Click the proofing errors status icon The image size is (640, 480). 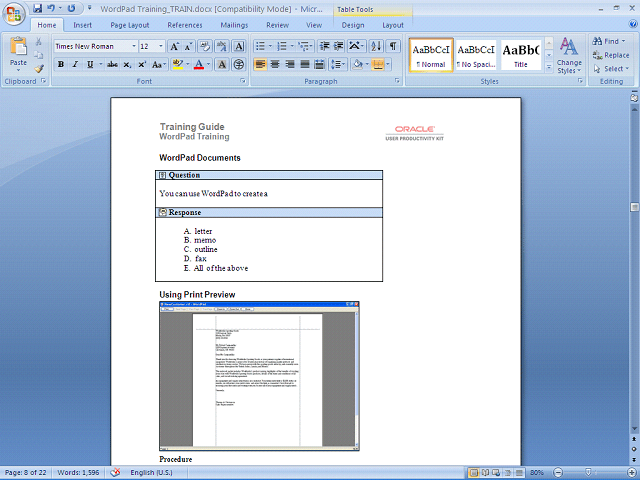(x=116, y=473)
